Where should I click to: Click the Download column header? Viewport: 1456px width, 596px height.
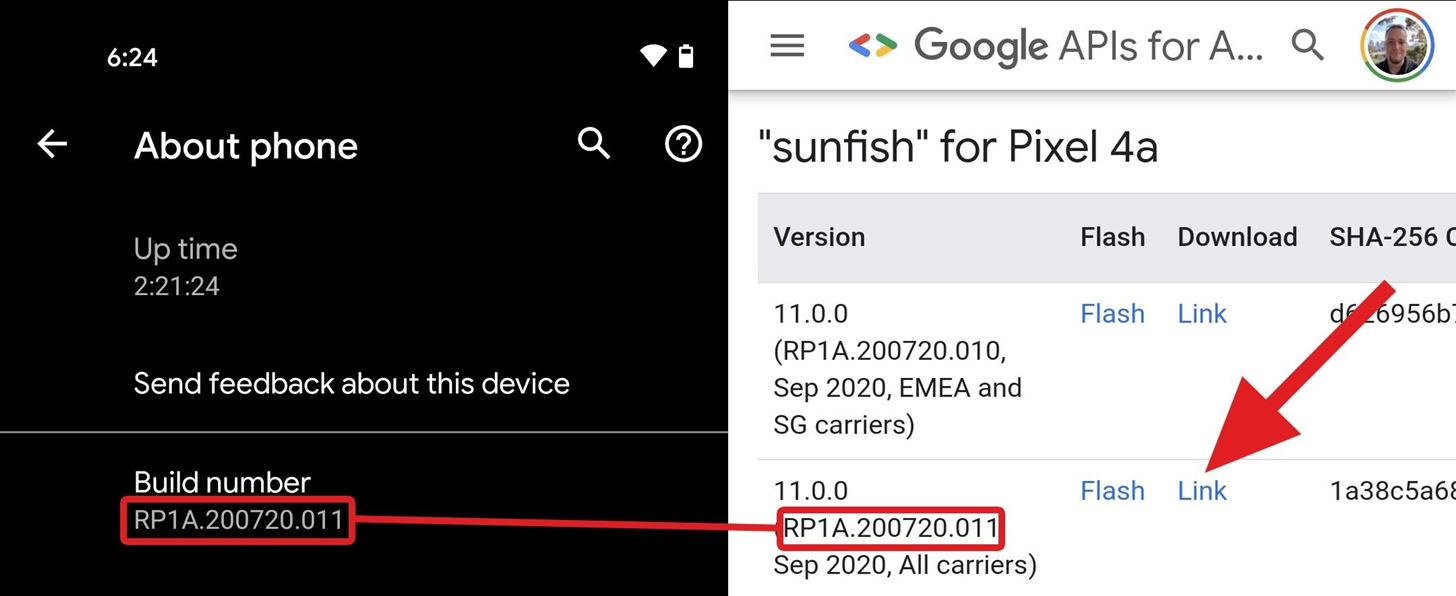(1237, 237)
